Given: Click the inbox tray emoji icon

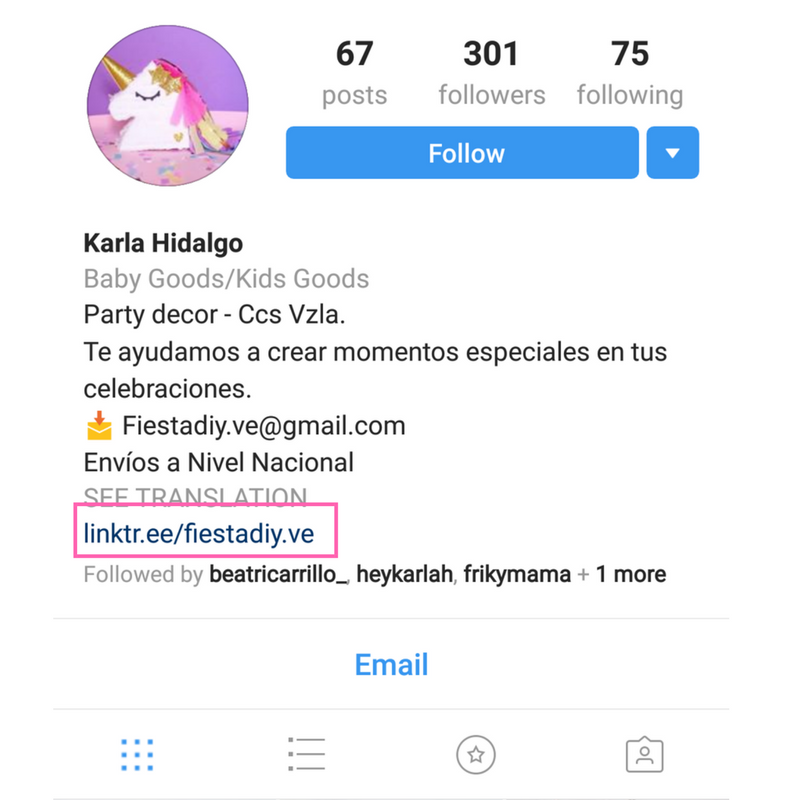Looking at the screenshot, I should [x=99, y=426].
